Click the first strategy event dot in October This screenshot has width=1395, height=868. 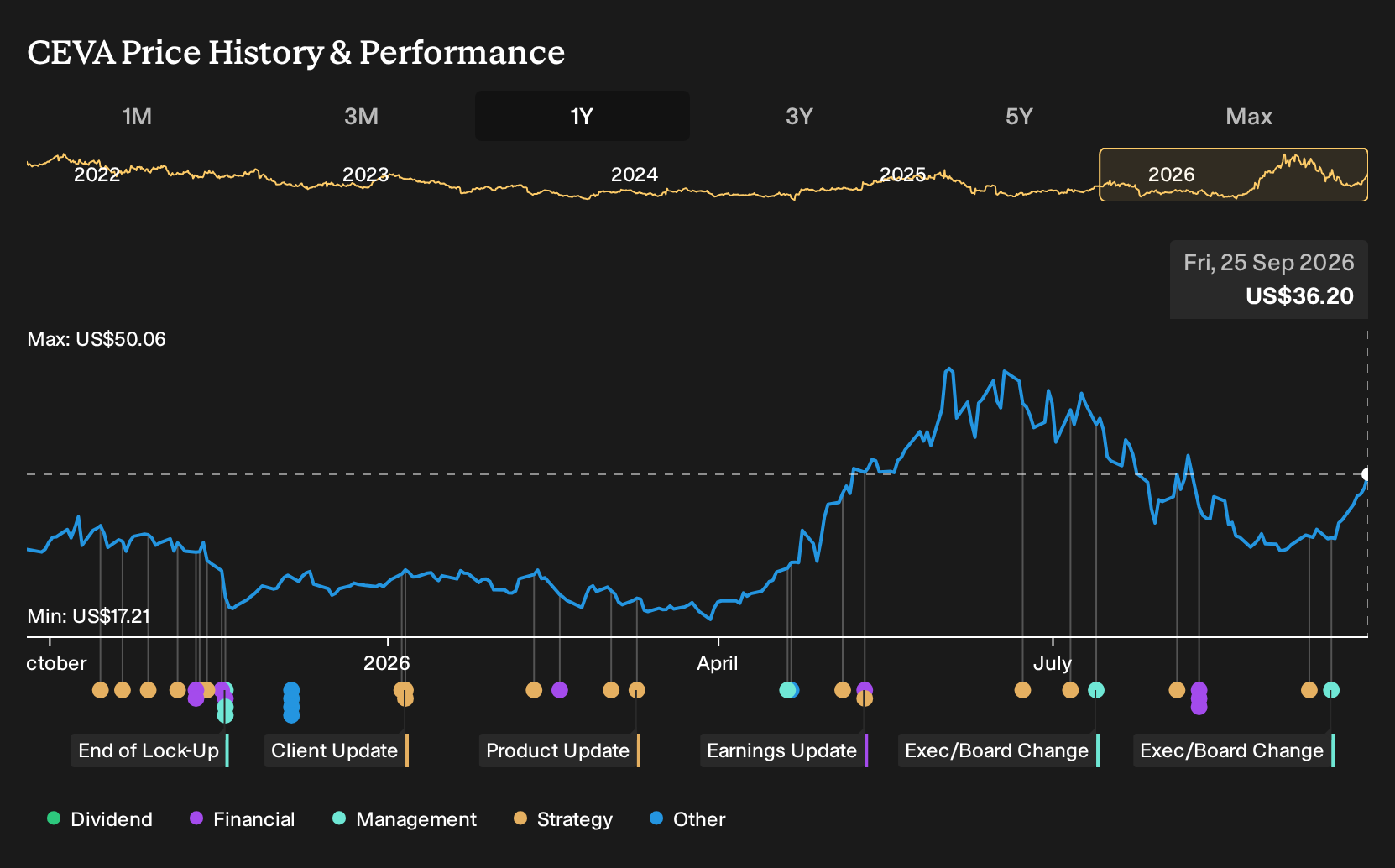pos(101,690)
